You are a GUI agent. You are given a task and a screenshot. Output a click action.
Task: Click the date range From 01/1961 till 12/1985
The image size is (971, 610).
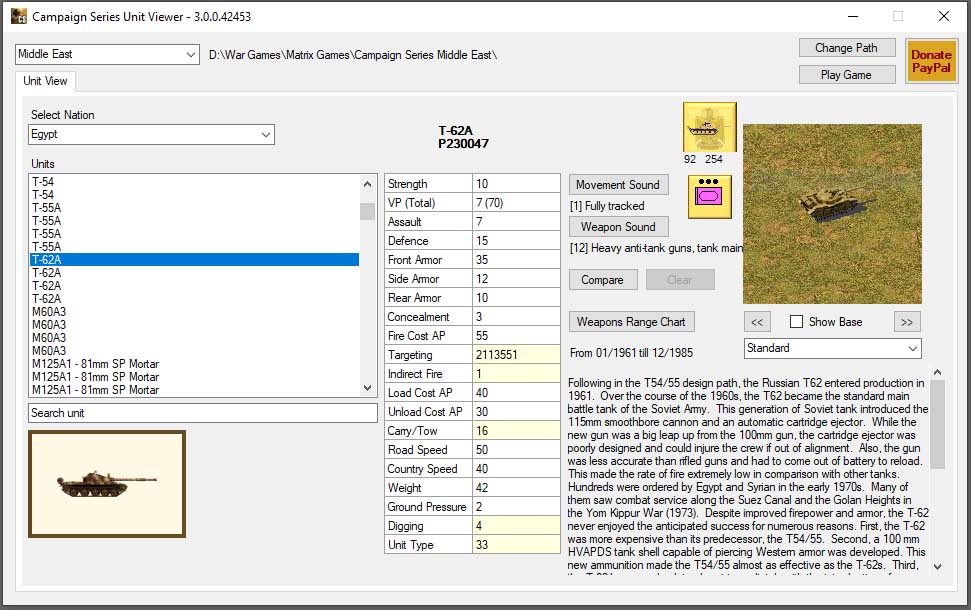631,353
